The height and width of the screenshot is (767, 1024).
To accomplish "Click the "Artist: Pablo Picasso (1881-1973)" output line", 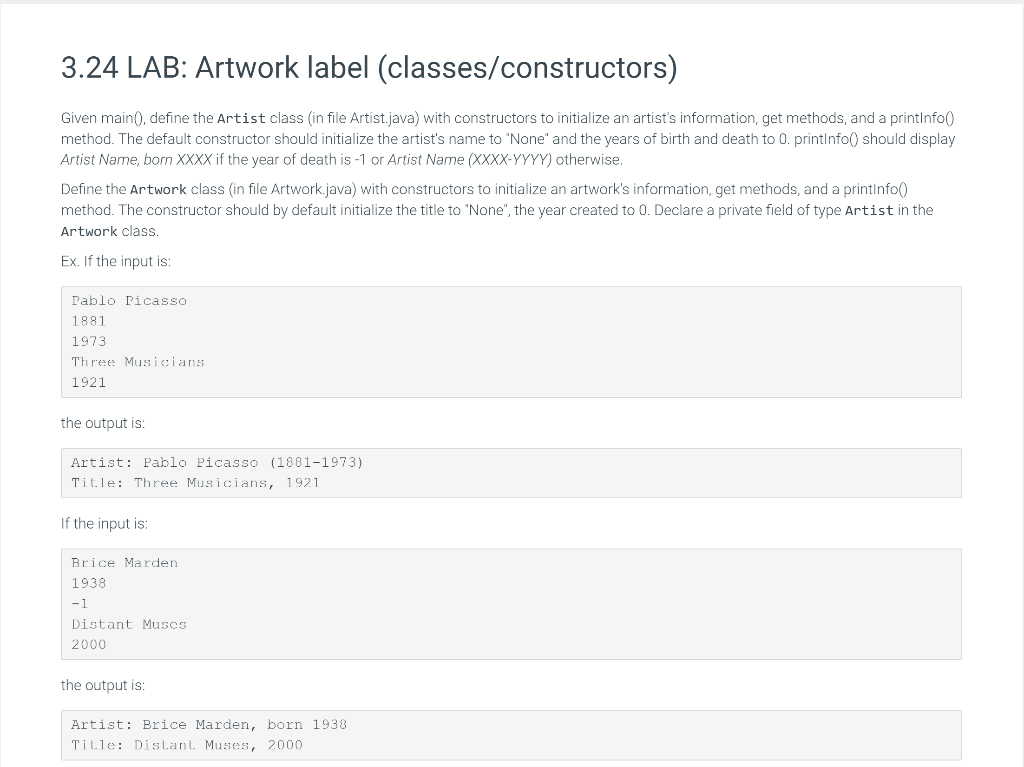I will pyautogui.click(x=217, y=463).
